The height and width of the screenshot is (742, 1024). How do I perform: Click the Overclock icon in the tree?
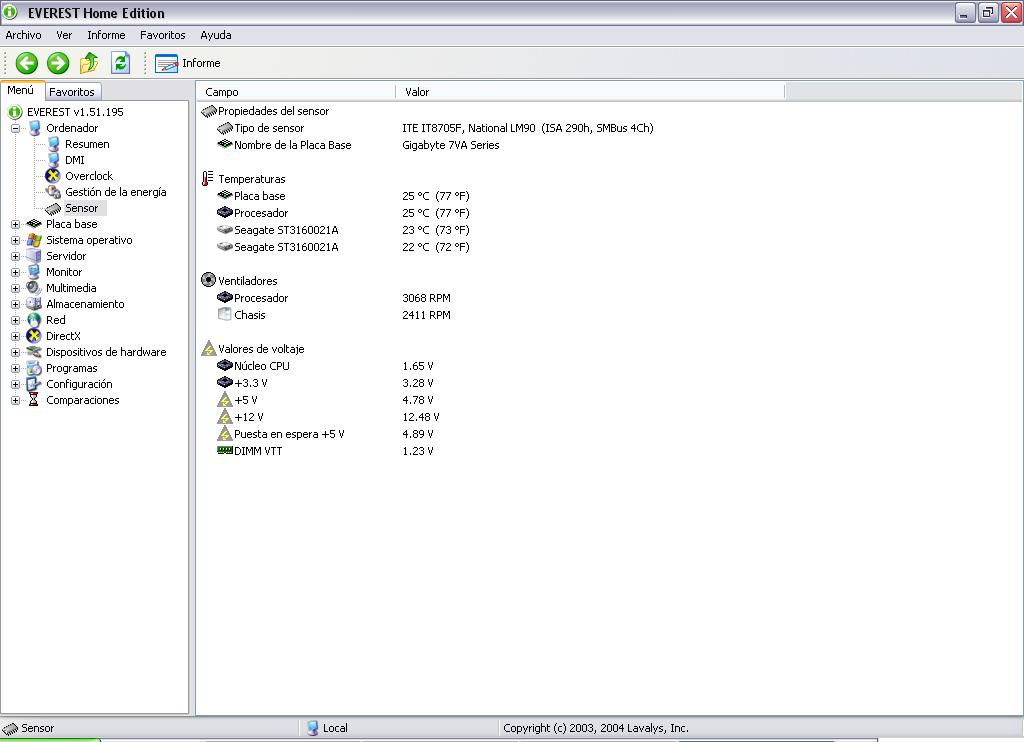coord(53,176)
